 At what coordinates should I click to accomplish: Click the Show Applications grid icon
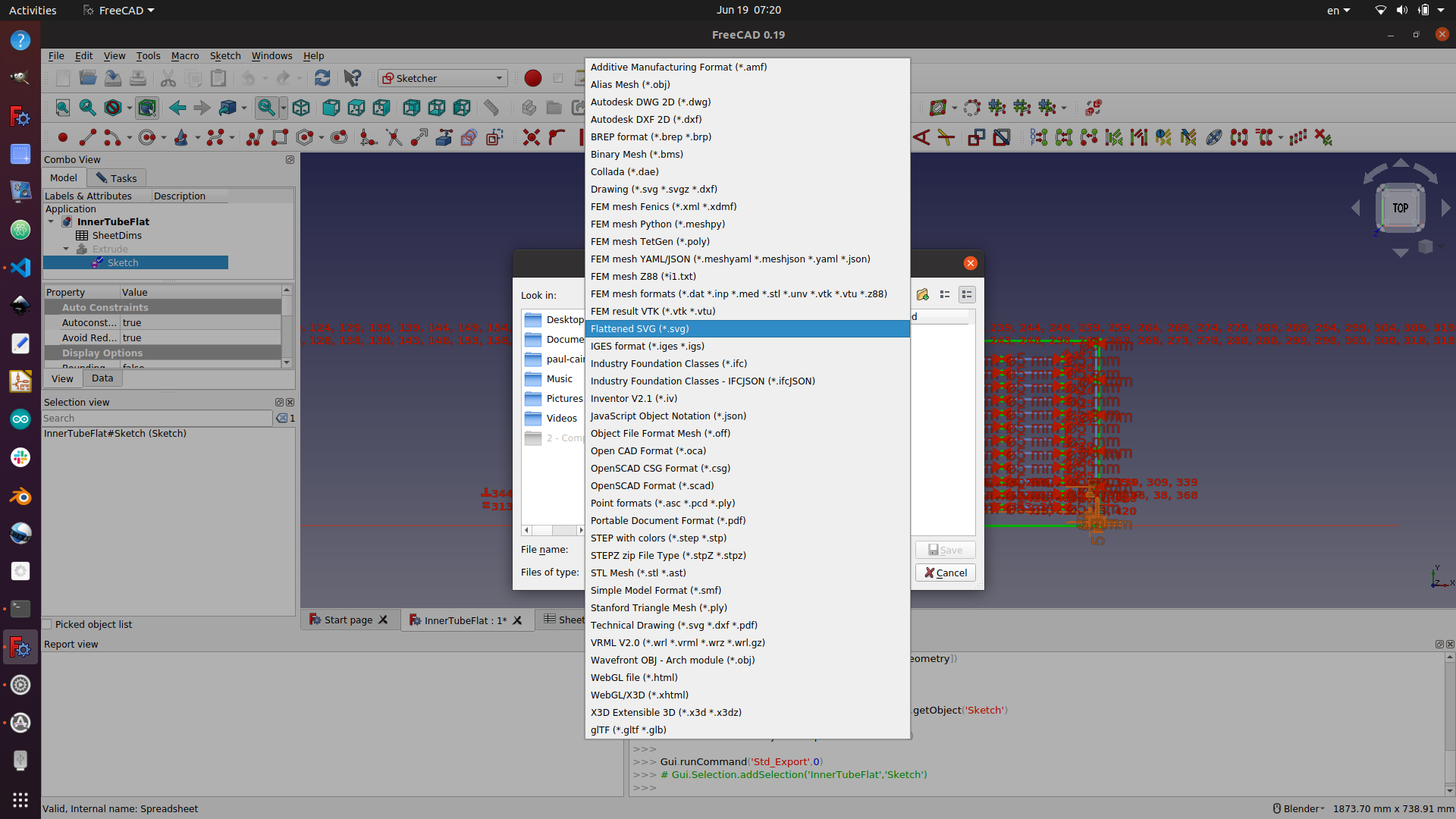pyautogui.click(x=20, y=799)
